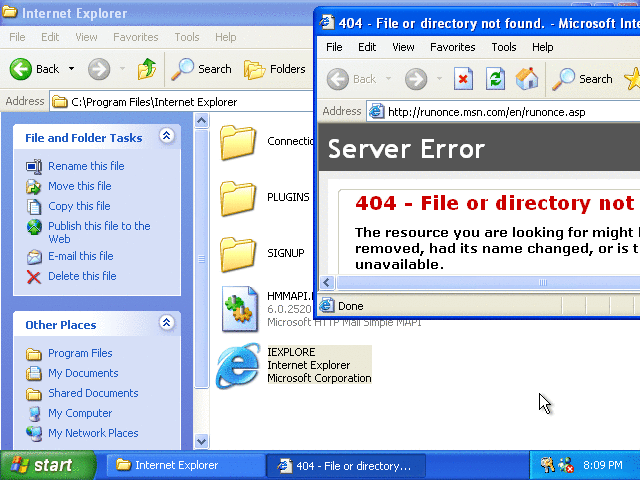Switch to the 404 page taskbar button
Screen dimensions: 640x480
(x=345, y=465)
